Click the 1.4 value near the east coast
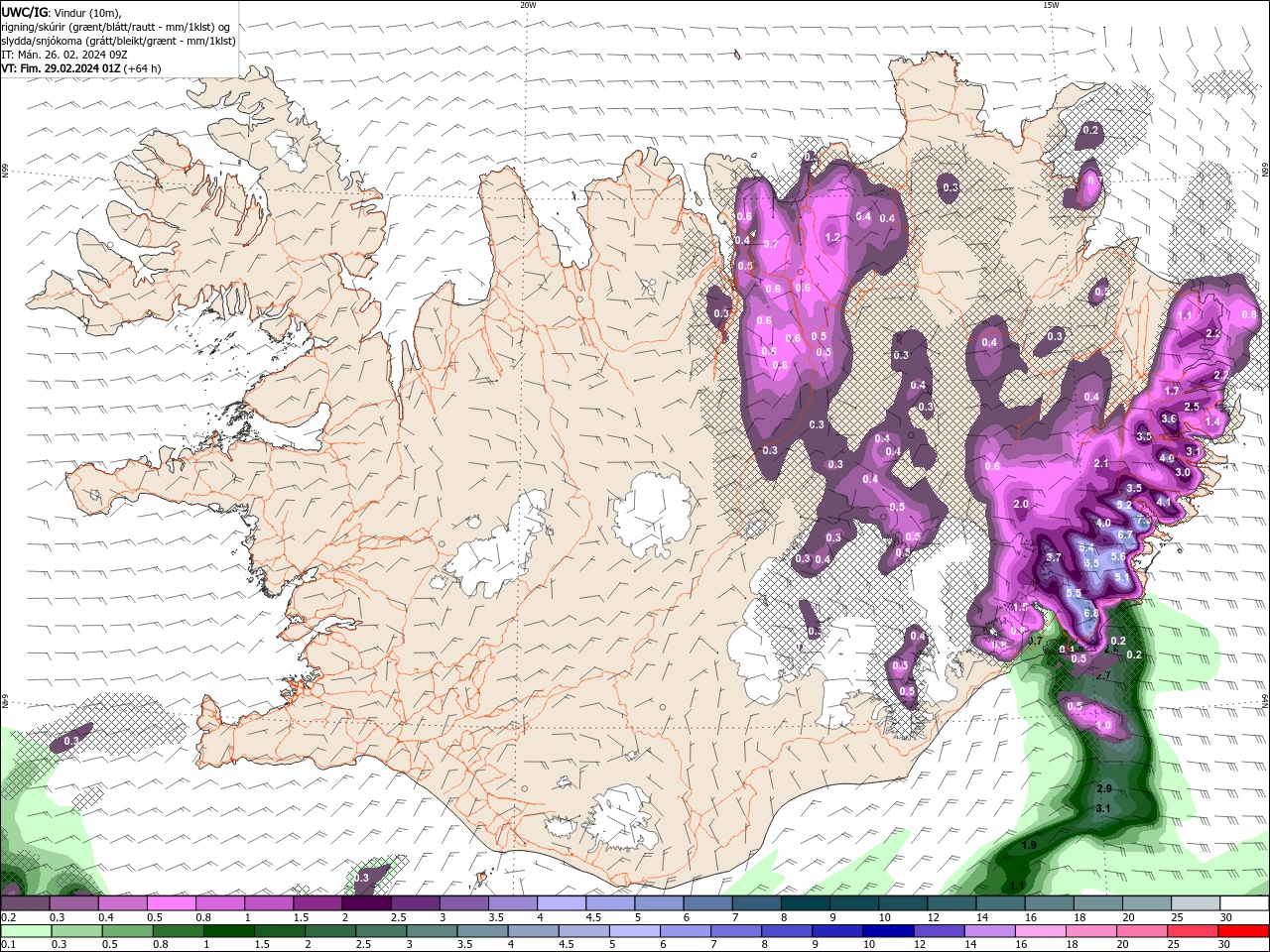 click(x=1212, y=421)
